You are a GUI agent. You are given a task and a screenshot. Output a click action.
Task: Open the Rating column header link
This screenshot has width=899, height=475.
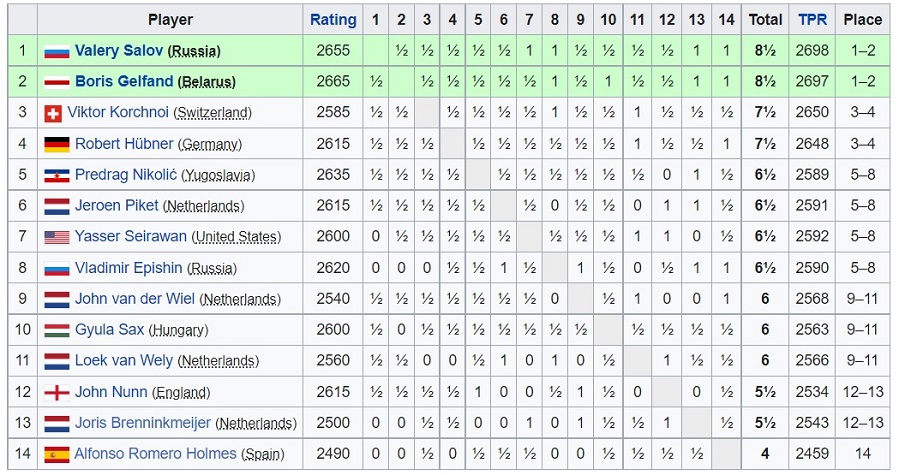333,20
